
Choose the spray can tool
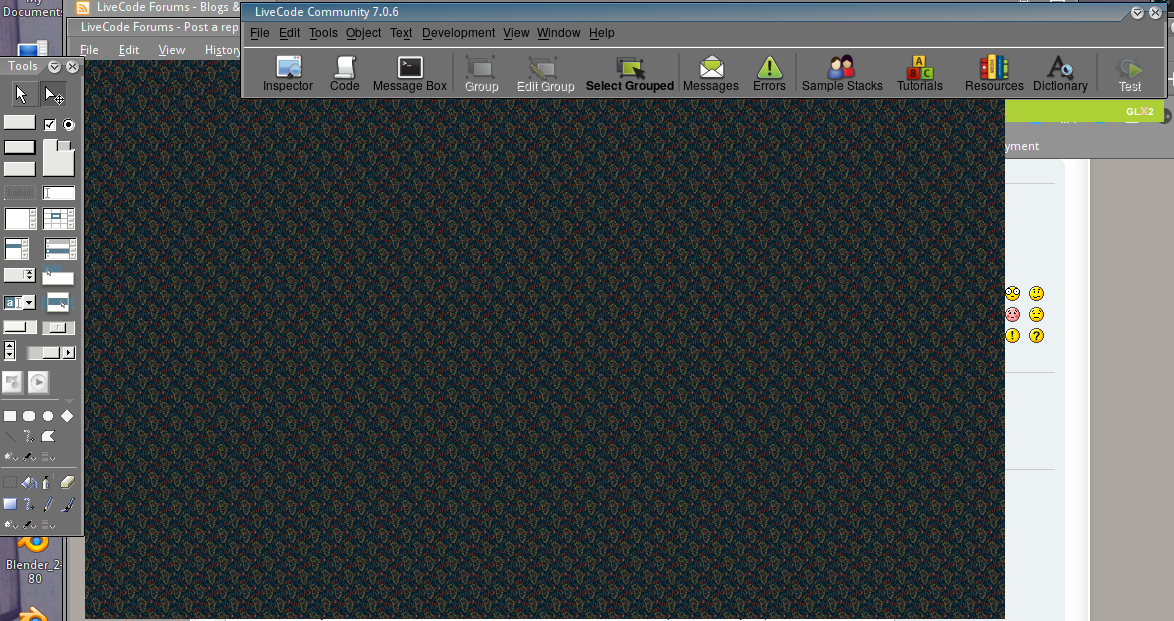tap(47, 482)
